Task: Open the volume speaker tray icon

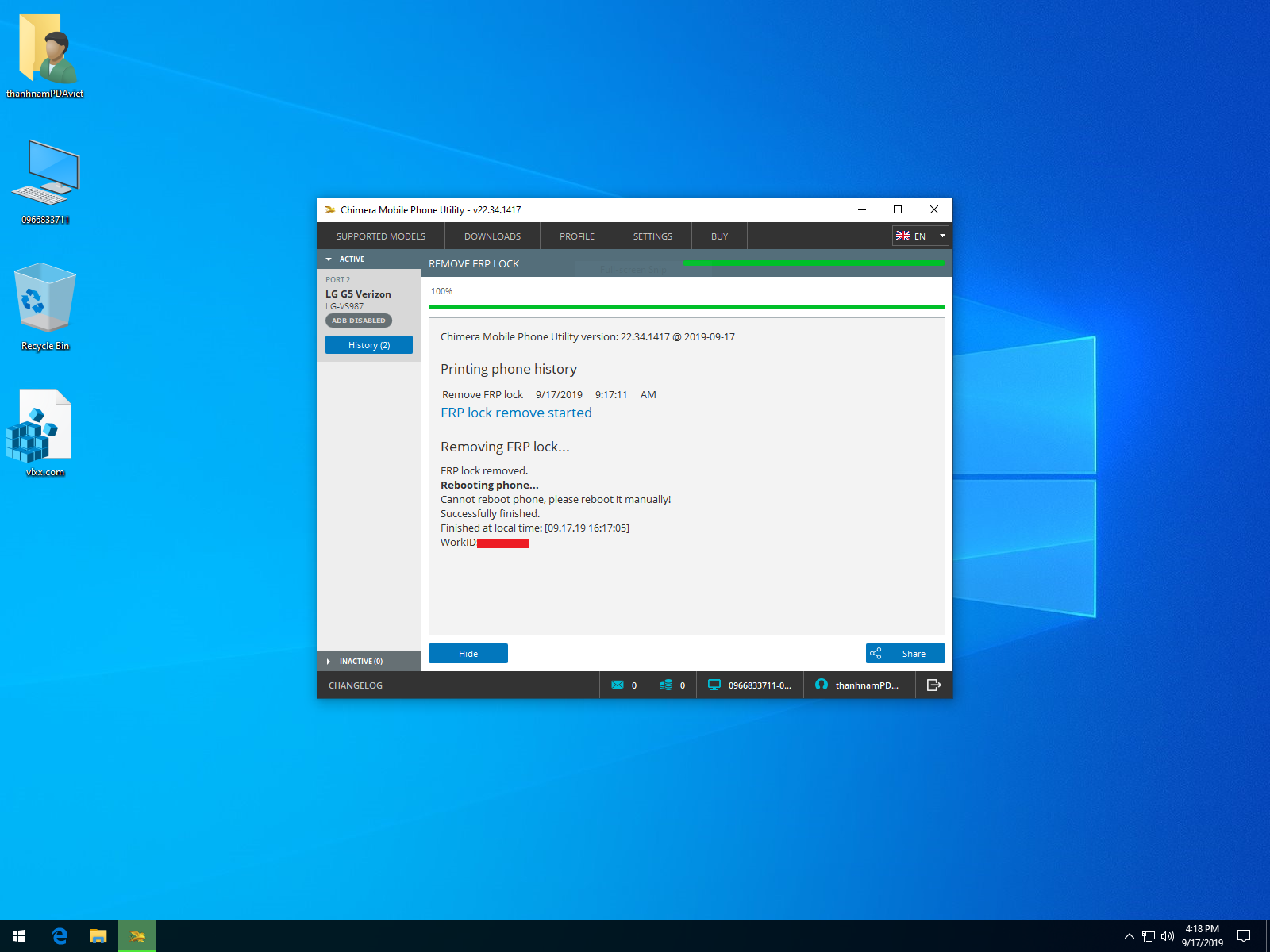Action: point(1168,936)
